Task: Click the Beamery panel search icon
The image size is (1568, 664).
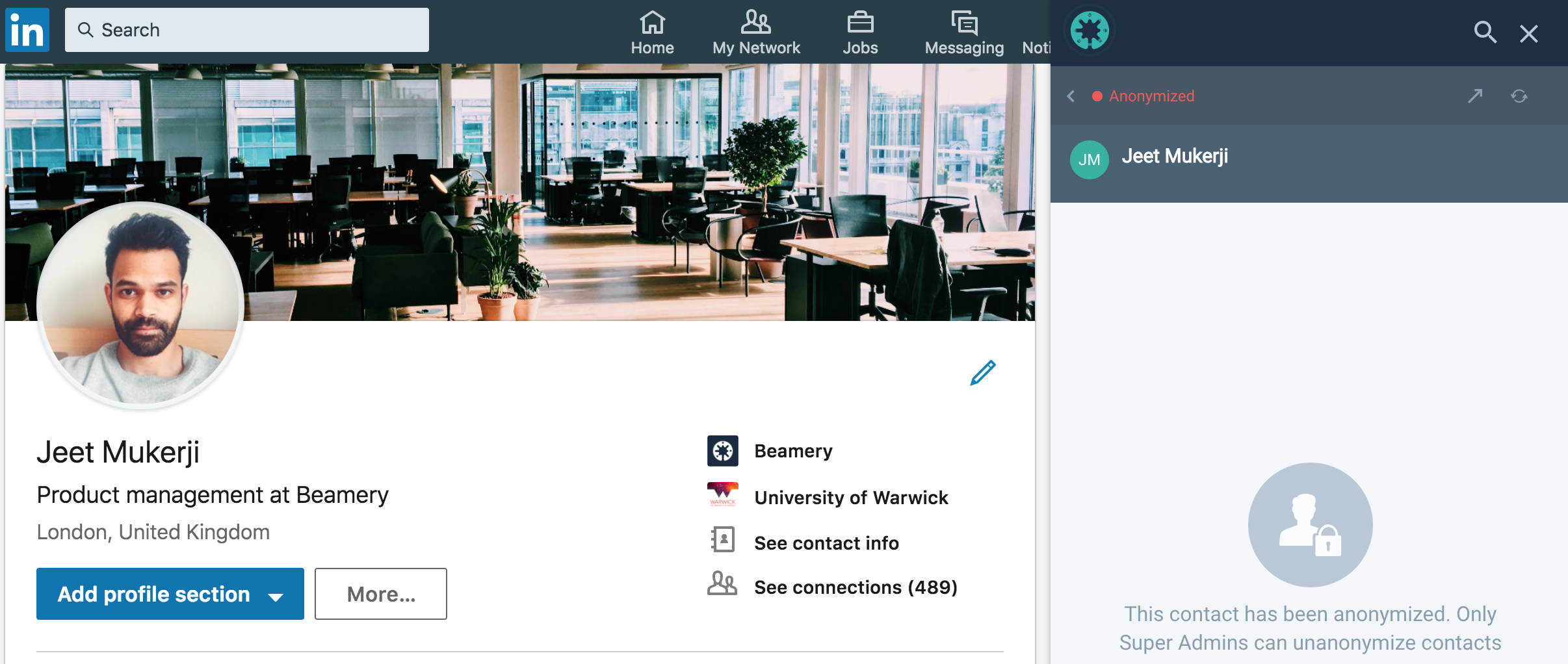Action: 1485,32
